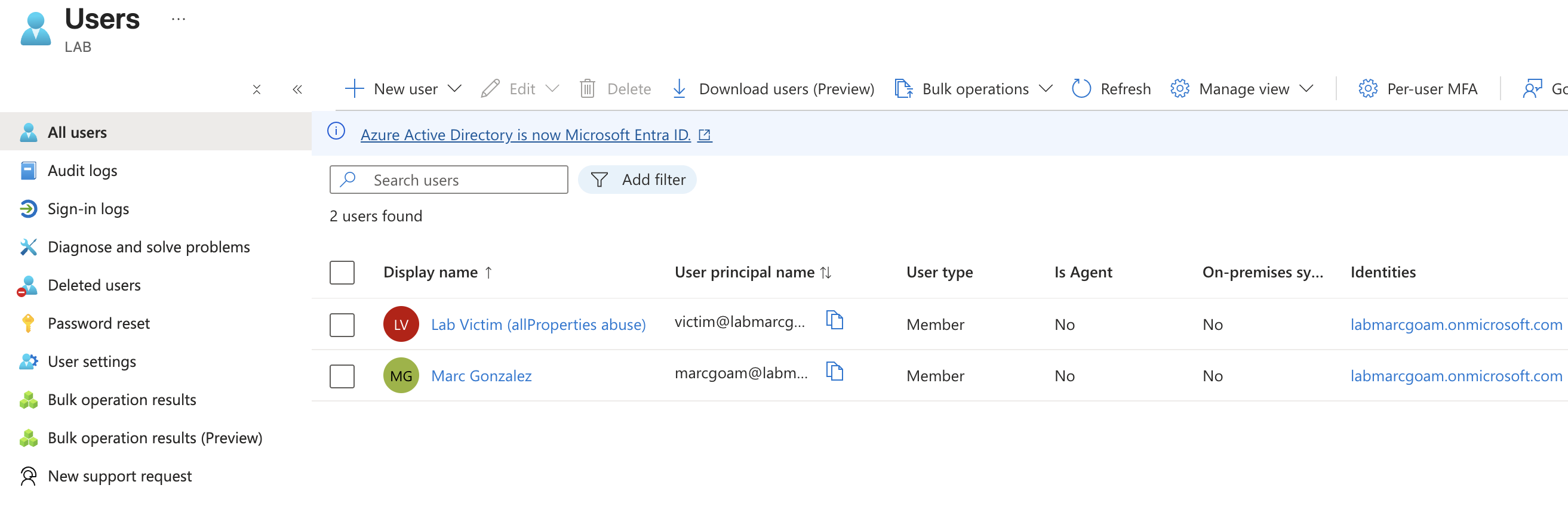1568x525 pixels.
Task: Expand the Manage view dropdown chevron
Action: (x=1306, y=89)
